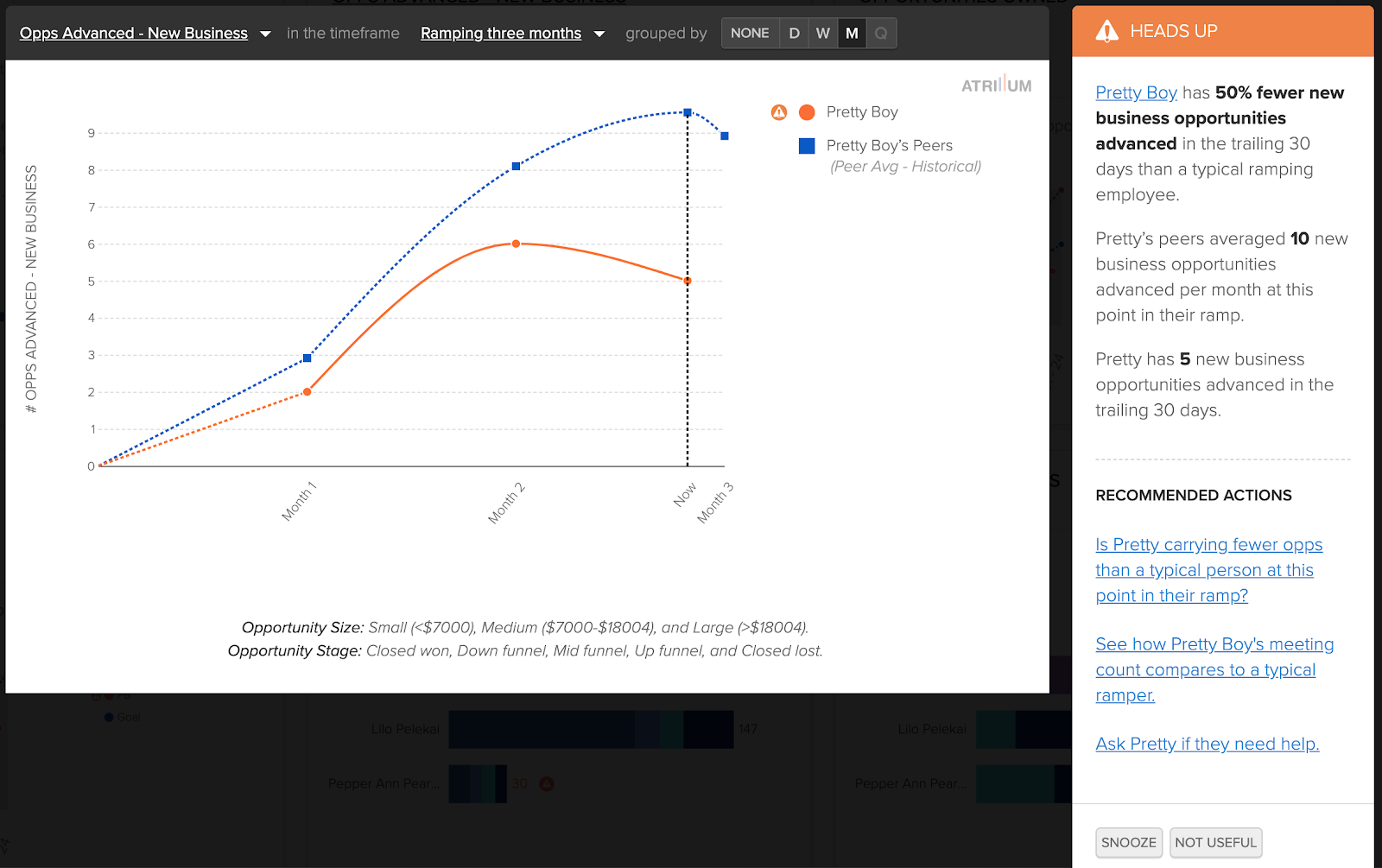Click the Month 3 axis label
The height and width of the screenshot is (868, 1382).
click(x=715, y=503)
